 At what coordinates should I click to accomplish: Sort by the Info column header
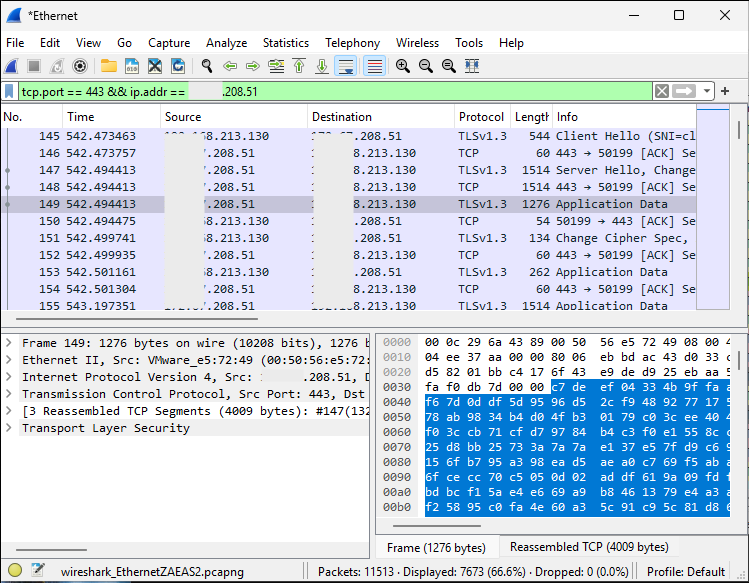coord(624,117)
